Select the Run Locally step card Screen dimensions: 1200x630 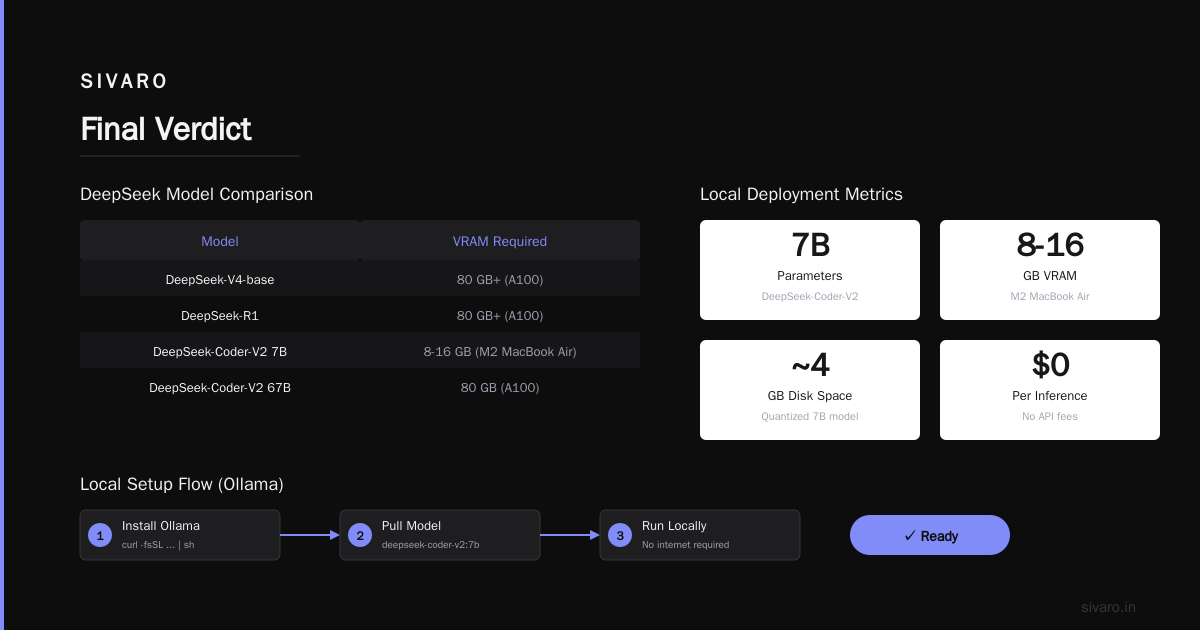[x=700, y=535]
